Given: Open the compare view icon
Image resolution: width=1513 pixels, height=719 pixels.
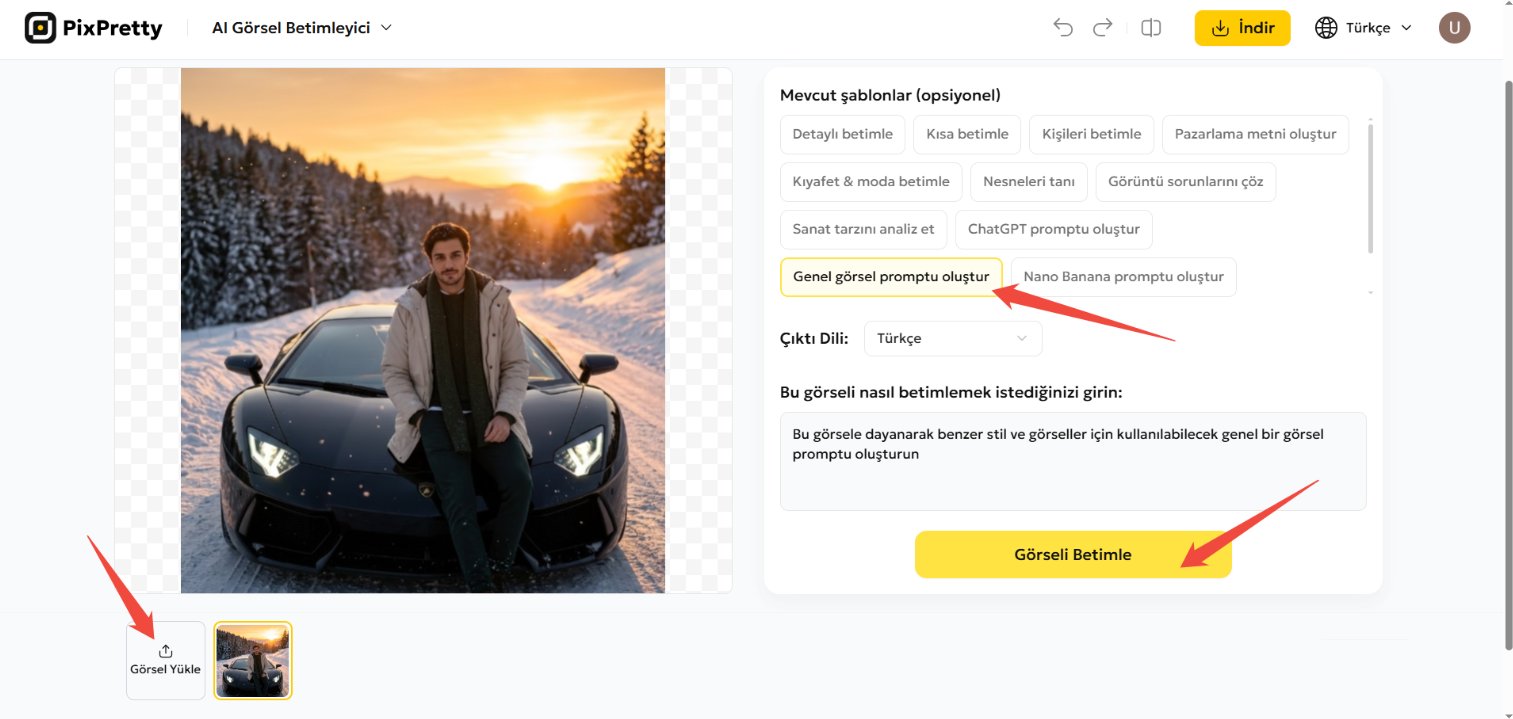Looking at the screenshot, I should pos(1150,27).
